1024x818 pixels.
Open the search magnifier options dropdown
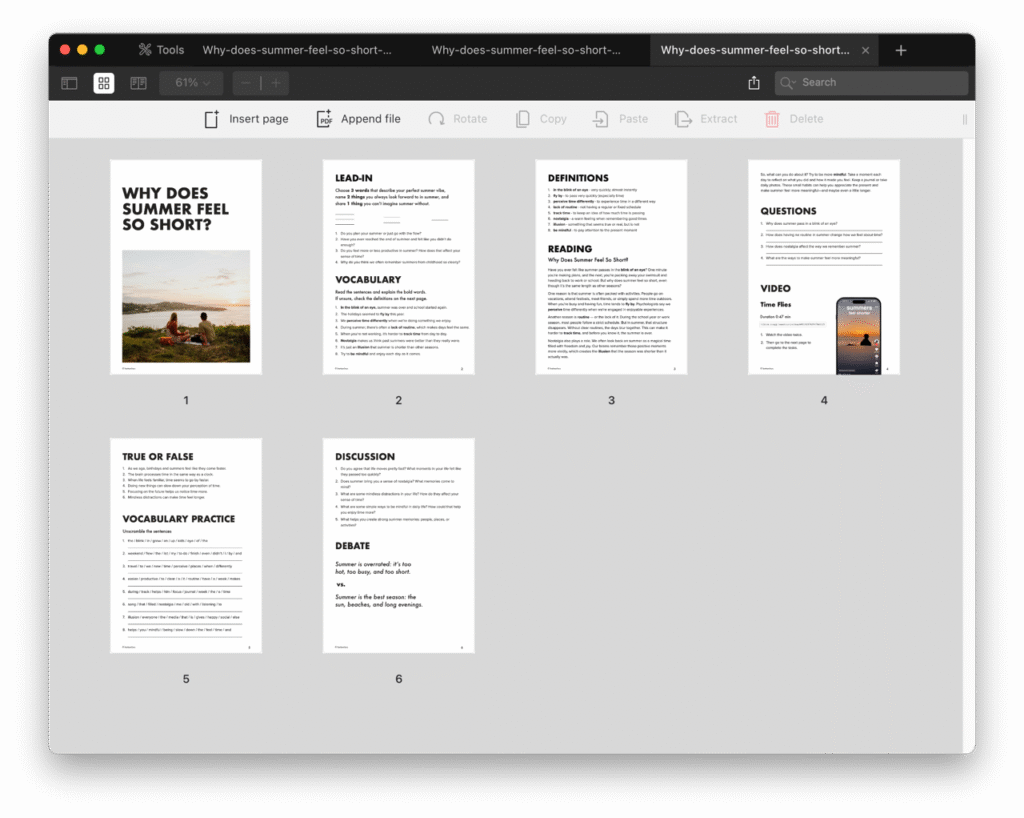pyautogui.click(x=788, y=83)
